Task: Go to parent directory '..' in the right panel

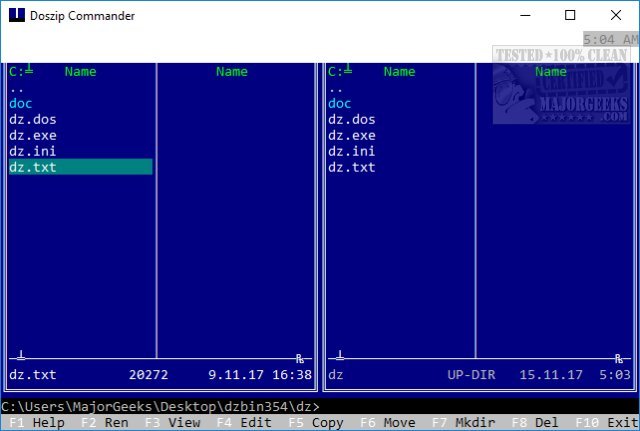Action: (x=336, y=90)
